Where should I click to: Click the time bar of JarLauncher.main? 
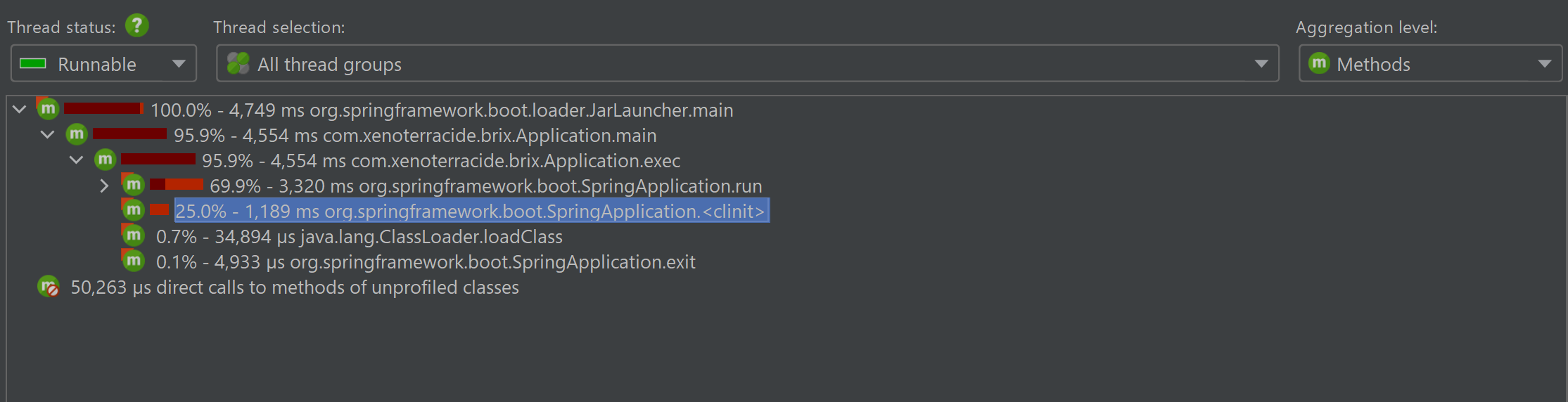104,108
